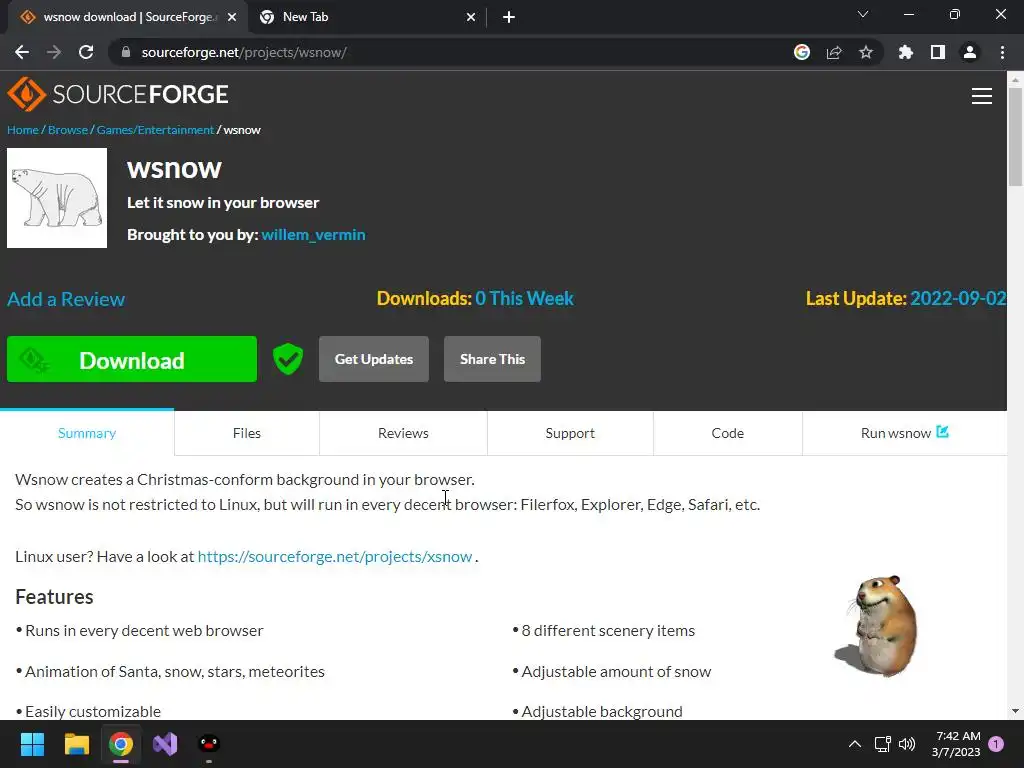Click the Get Updates button
The width and height of the screenshot is (1024, 768).
click(x=374, y=359)
